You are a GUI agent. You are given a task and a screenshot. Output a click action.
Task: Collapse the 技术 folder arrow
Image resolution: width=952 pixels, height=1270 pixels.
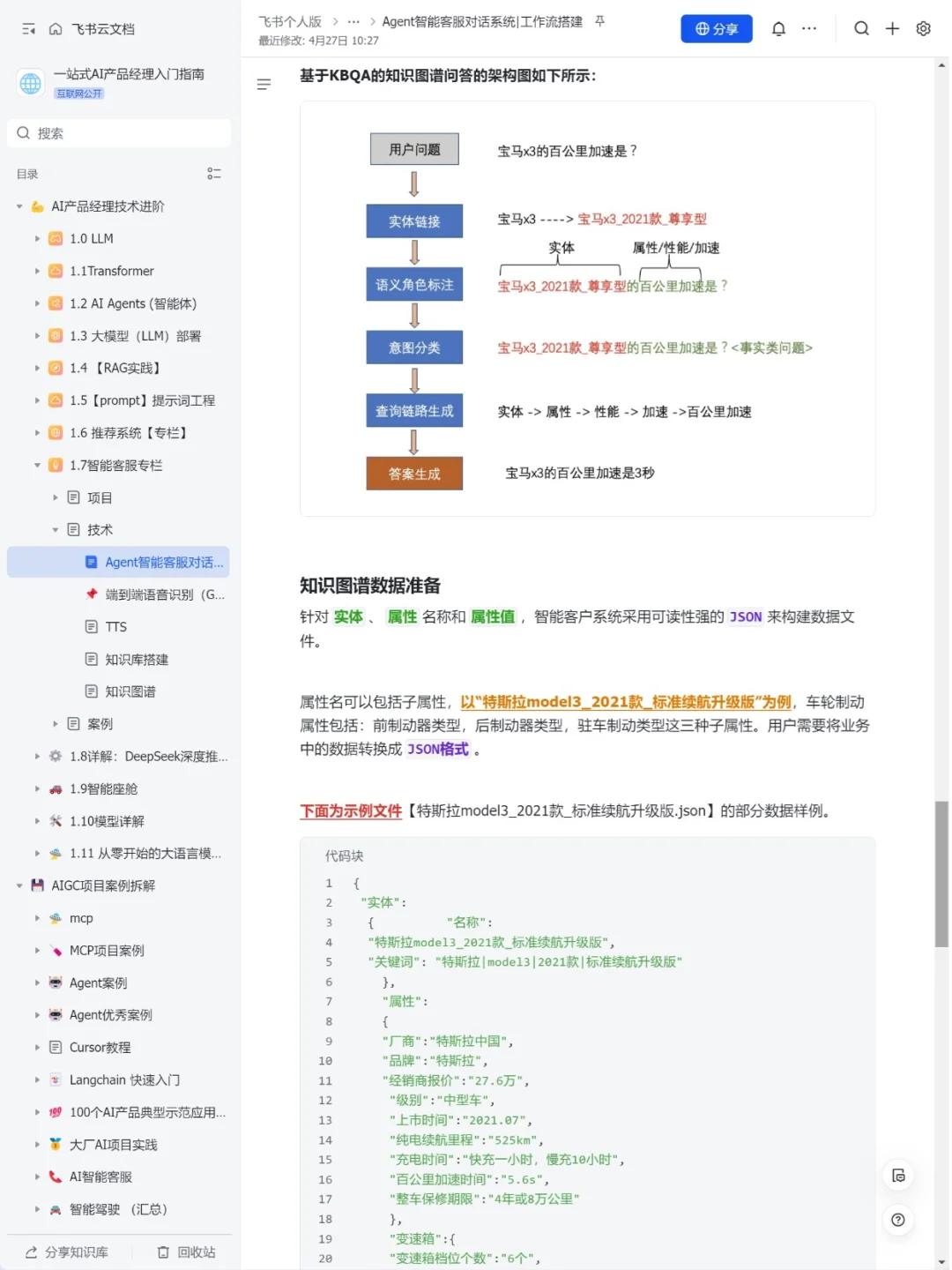click(55, 530)
